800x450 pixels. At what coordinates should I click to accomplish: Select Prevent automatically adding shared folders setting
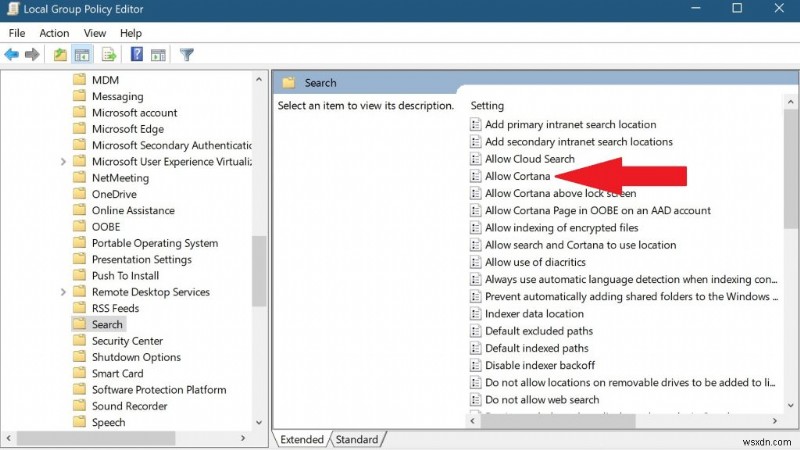point(631,296)
